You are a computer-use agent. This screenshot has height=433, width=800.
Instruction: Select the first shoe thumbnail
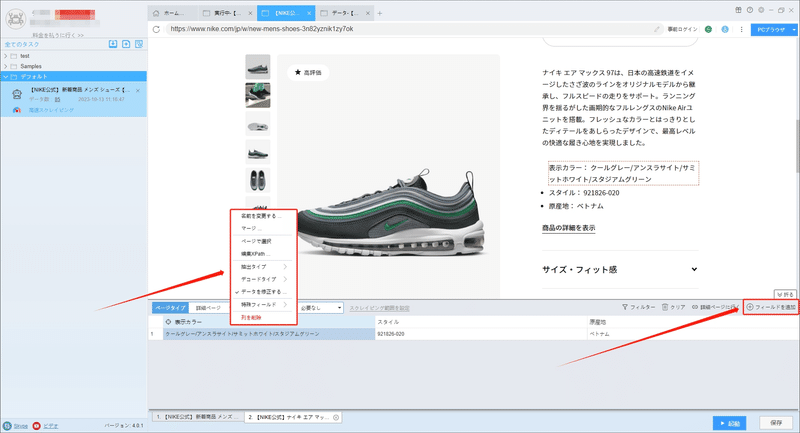click(258, 67)
